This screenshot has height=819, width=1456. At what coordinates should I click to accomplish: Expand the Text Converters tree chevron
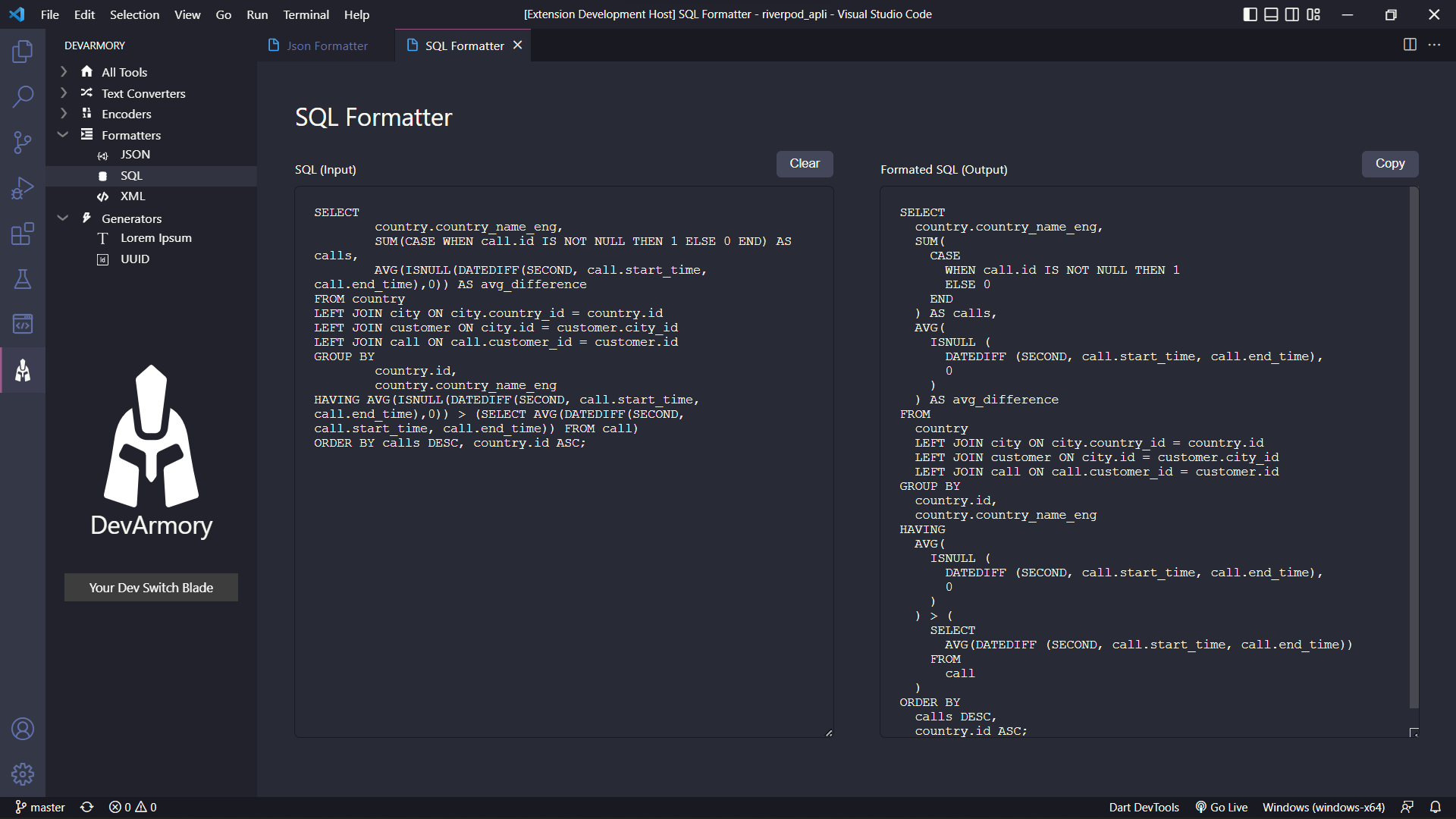[x=64, y=93]
